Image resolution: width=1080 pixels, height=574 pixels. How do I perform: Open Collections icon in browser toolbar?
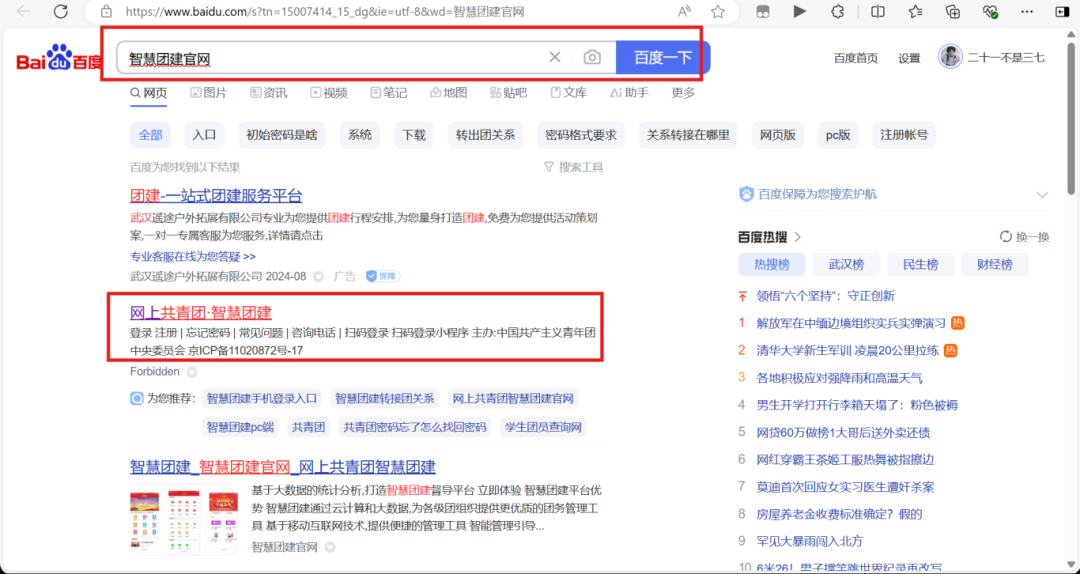[953, 12]
